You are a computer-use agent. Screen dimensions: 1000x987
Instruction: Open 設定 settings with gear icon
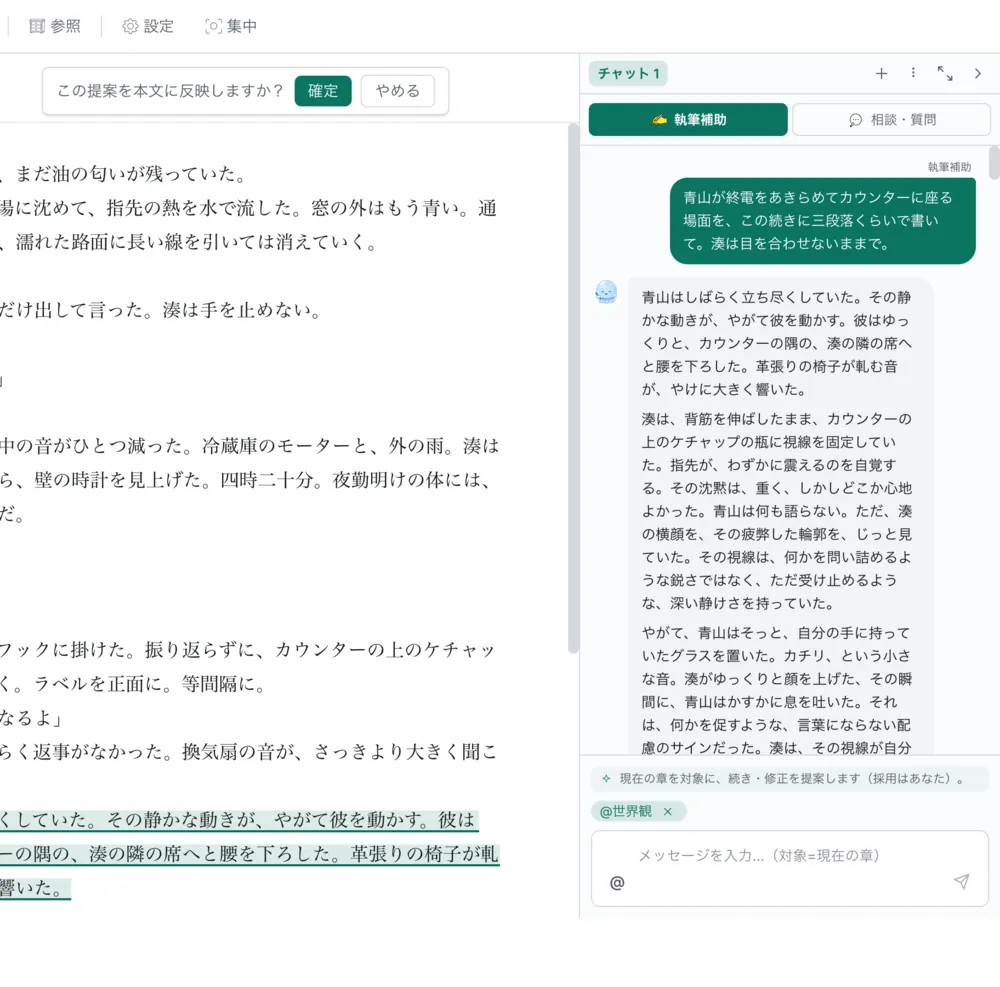[148, 26]
